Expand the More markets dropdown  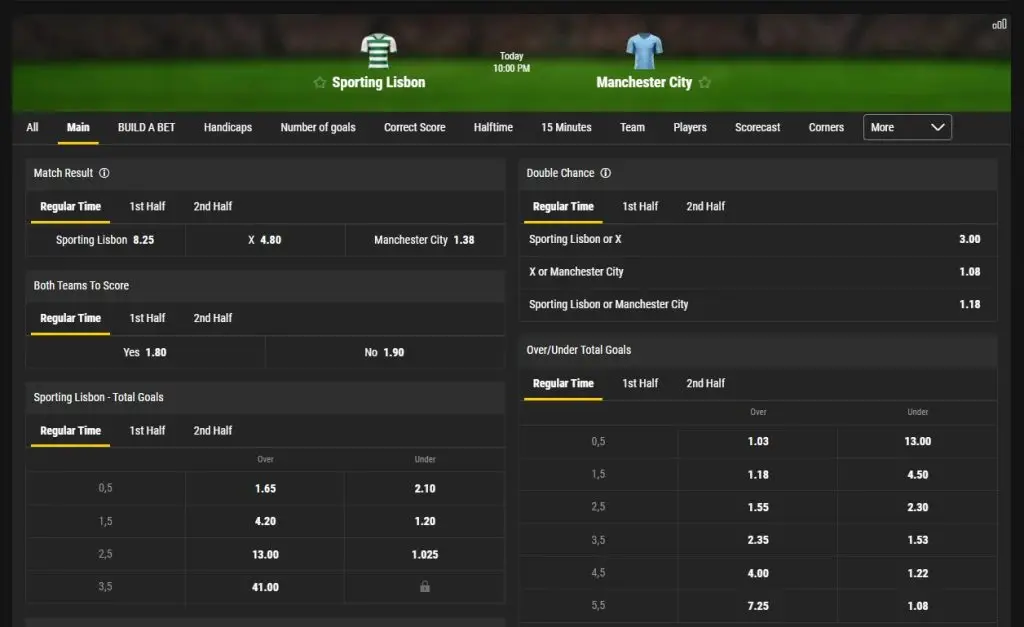(907, 127)
